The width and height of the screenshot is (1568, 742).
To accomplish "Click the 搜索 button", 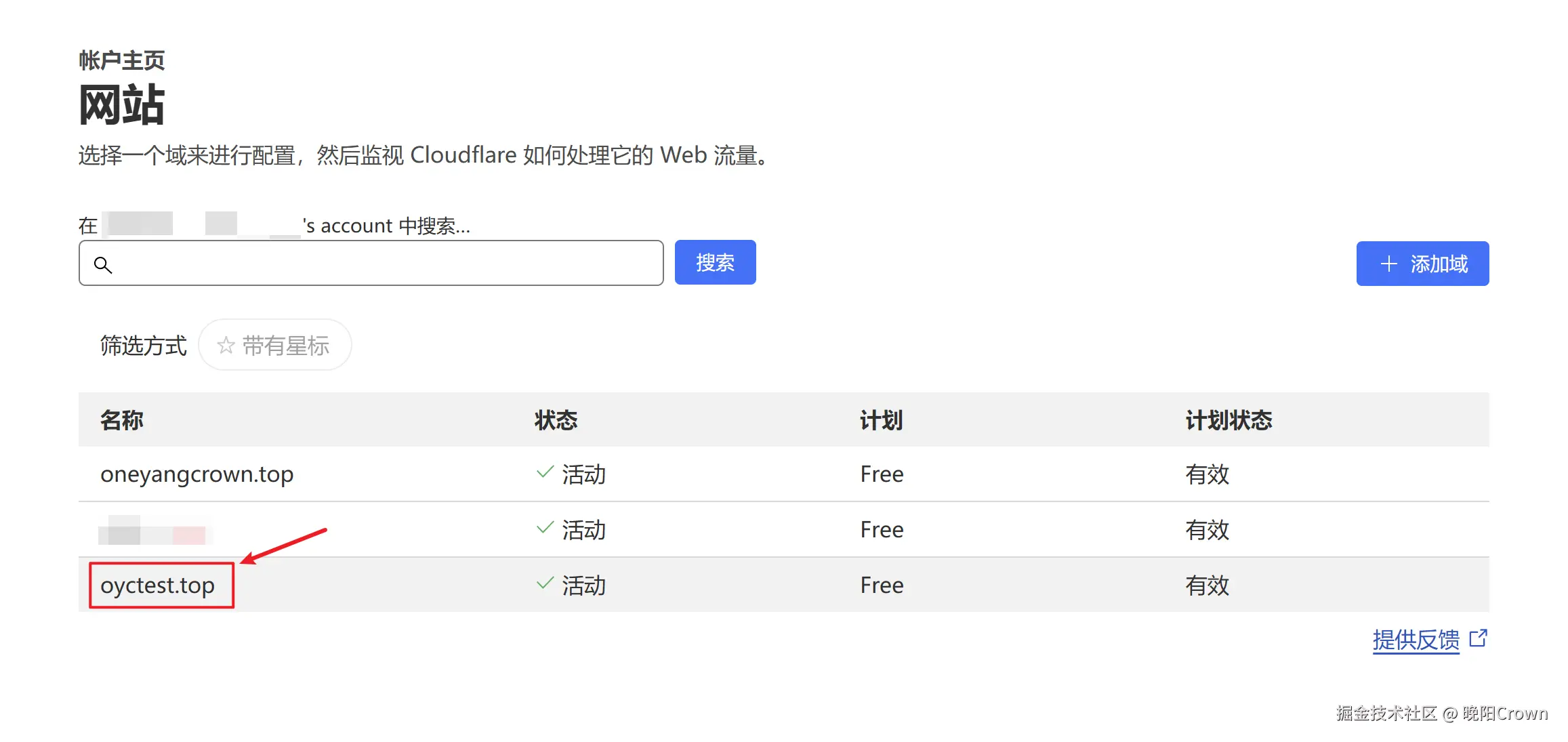I will (715, 262).
